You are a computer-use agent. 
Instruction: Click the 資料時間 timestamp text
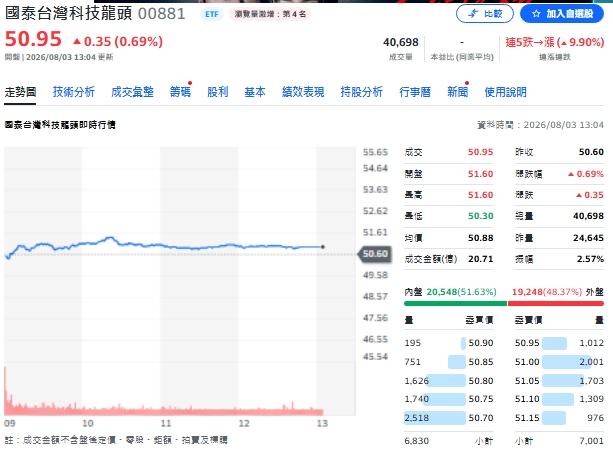(x=540, y=125)
